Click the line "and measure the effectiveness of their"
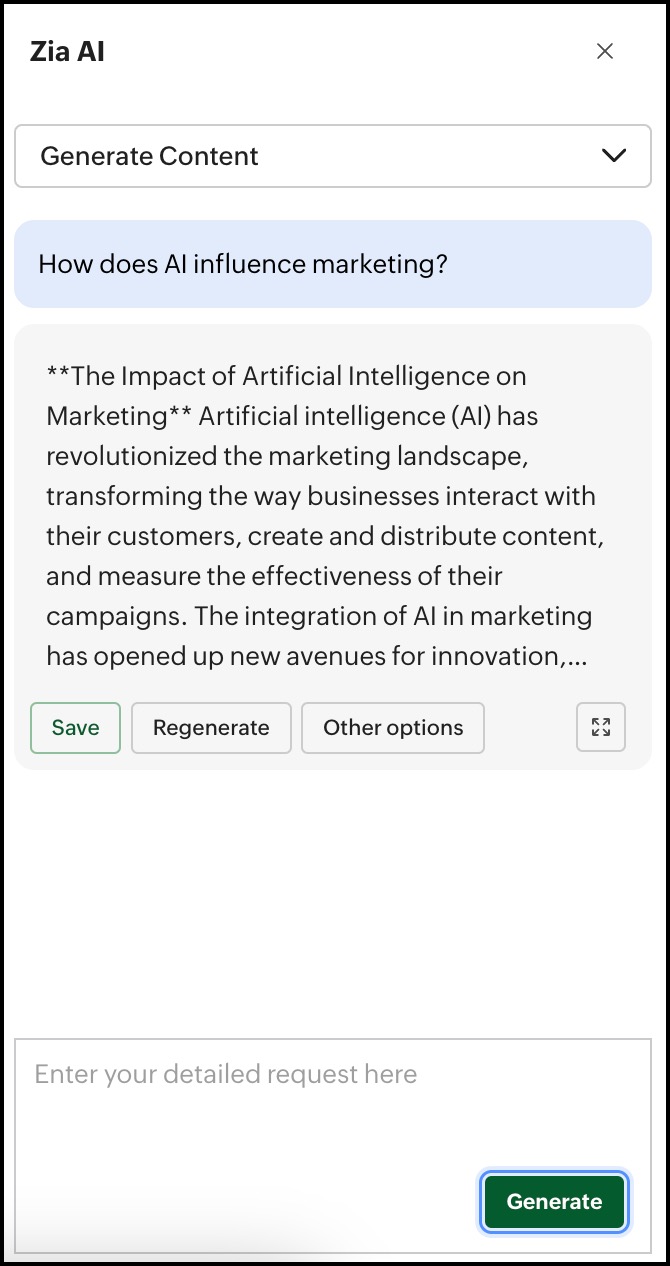 click(x=274, y=576)
